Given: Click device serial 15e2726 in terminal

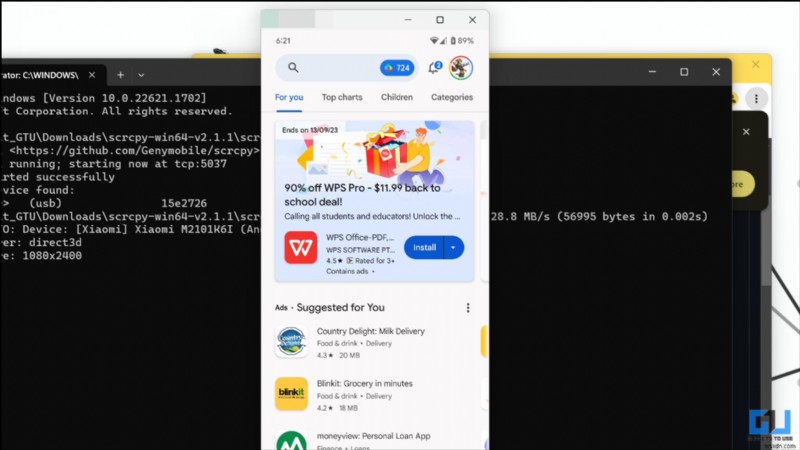Looking at the screenshot, I should [x=184, y=203].
